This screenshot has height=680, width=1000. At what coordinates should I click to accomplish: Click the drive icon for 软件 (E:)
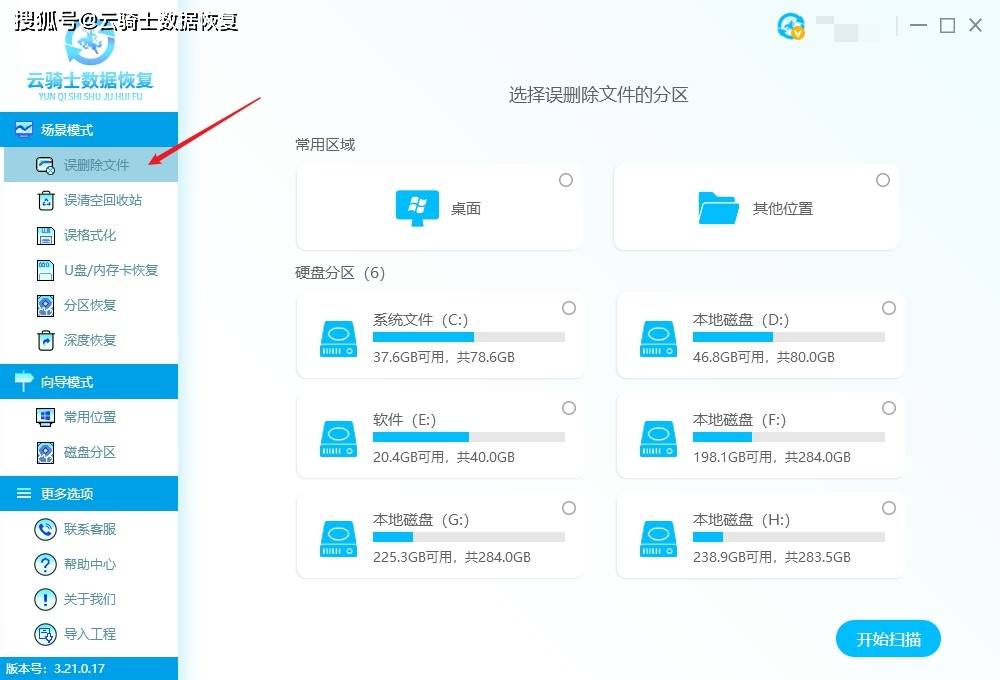pyautogui.click(x=339, y=439)
